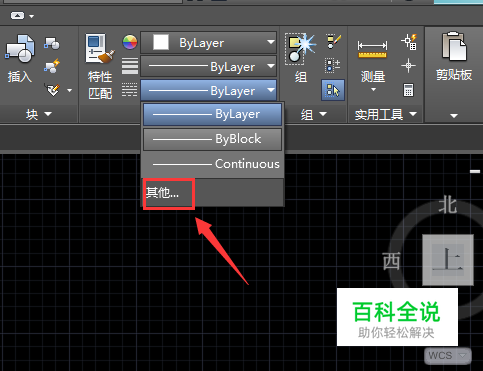
Task: Click the Point ID crosshair icon
Action: pos(408,65)
